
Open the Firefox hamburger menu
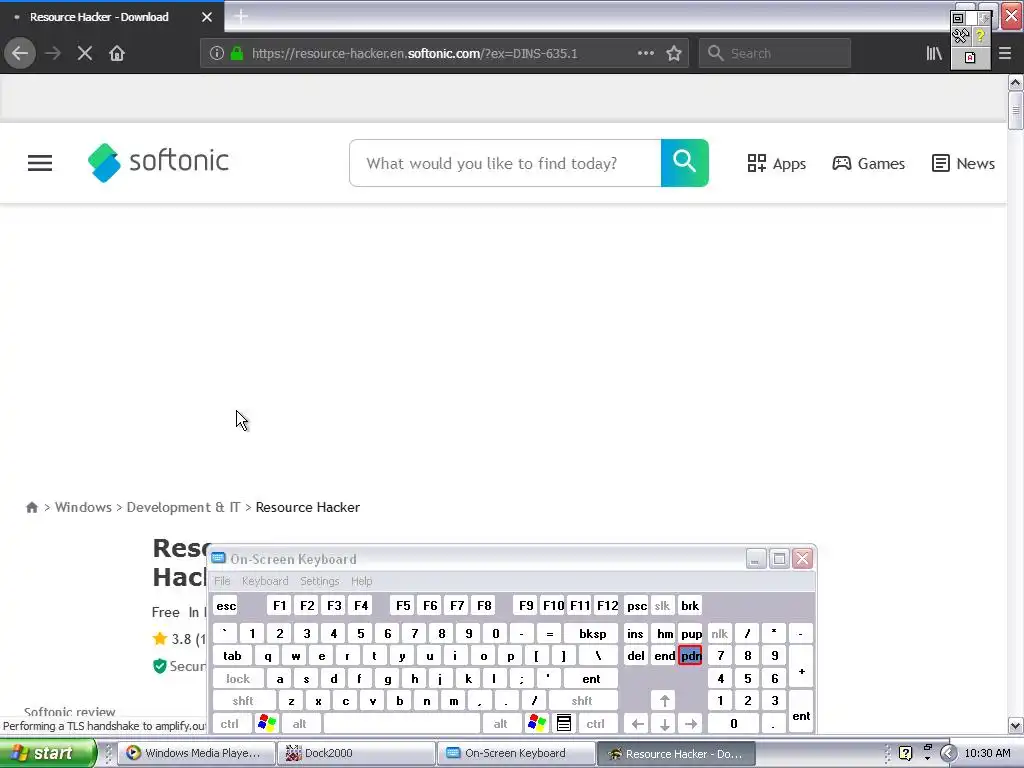pyautogui.click(x=1005, y=54)
